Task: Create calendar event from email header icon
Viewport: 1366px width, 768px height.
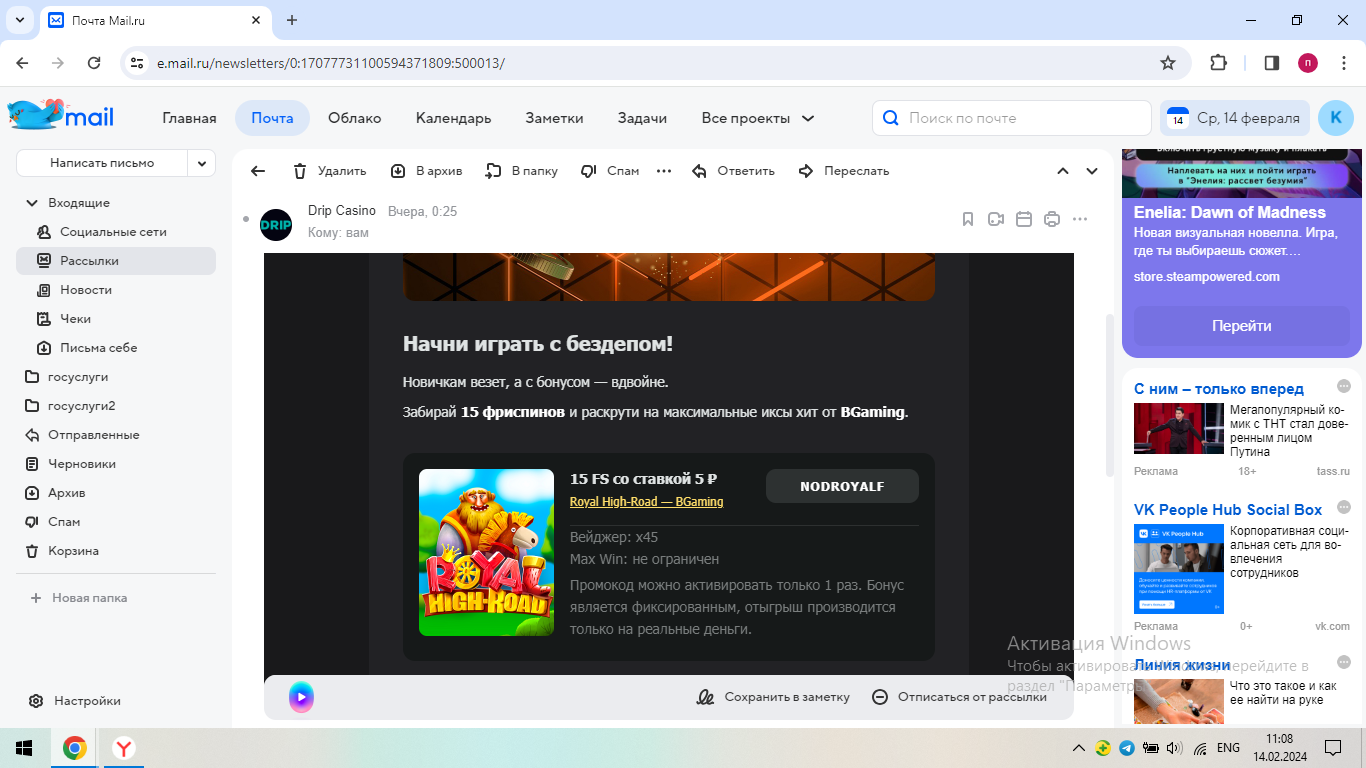Action: tap(1024, 219)
